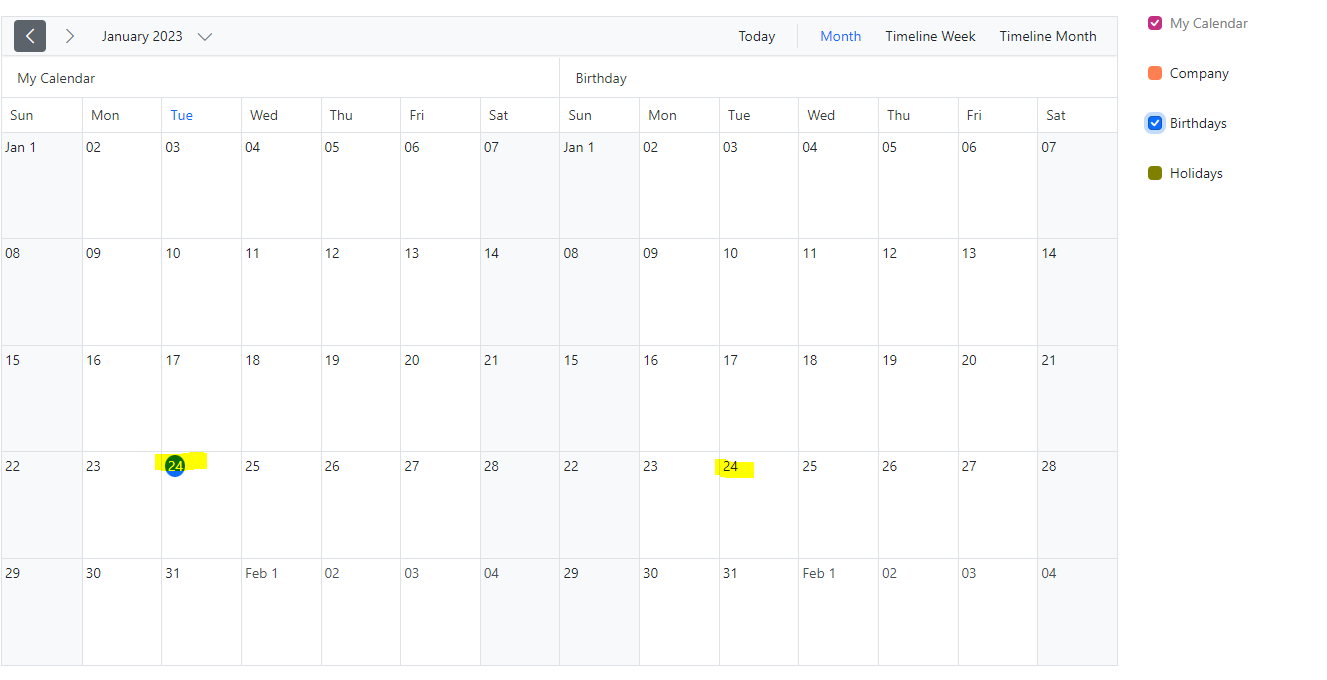Select the Birthday resource header
The image size is (1327, 680).
601,78
